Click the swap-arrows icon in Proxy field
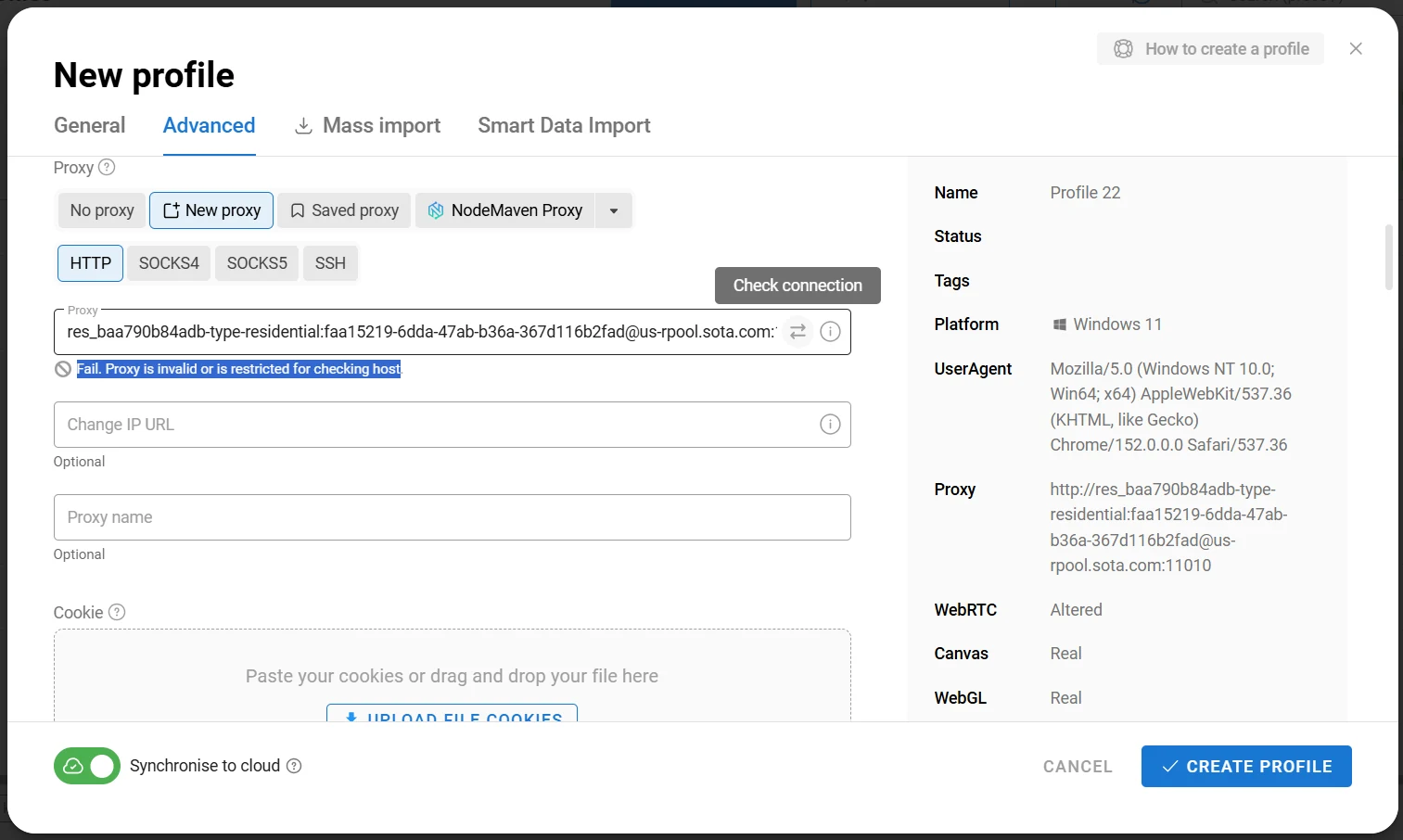The height and width of the screenshot is (840, 1403). [797, 331]
